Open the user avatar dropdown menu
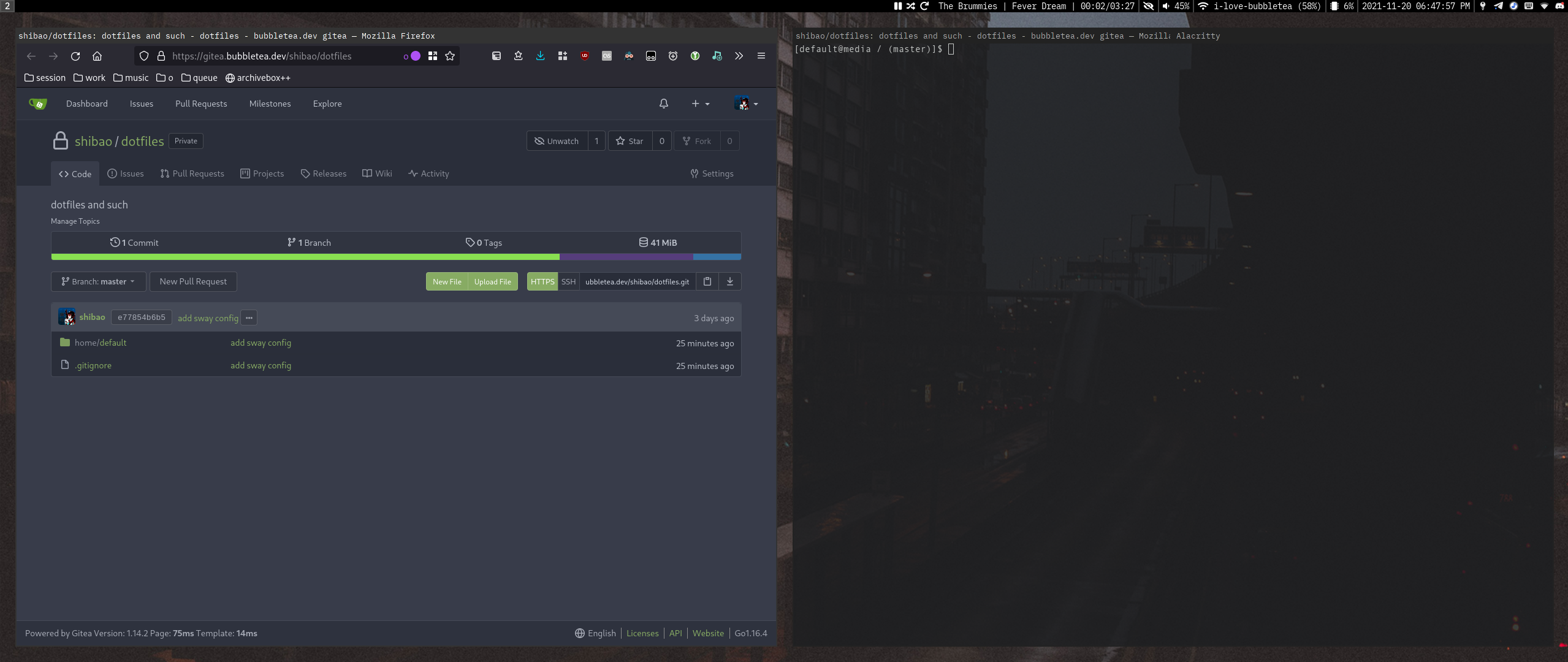The width and height of the screenshot is (1568, 662). pyautogui.click(x=746, y=104)
